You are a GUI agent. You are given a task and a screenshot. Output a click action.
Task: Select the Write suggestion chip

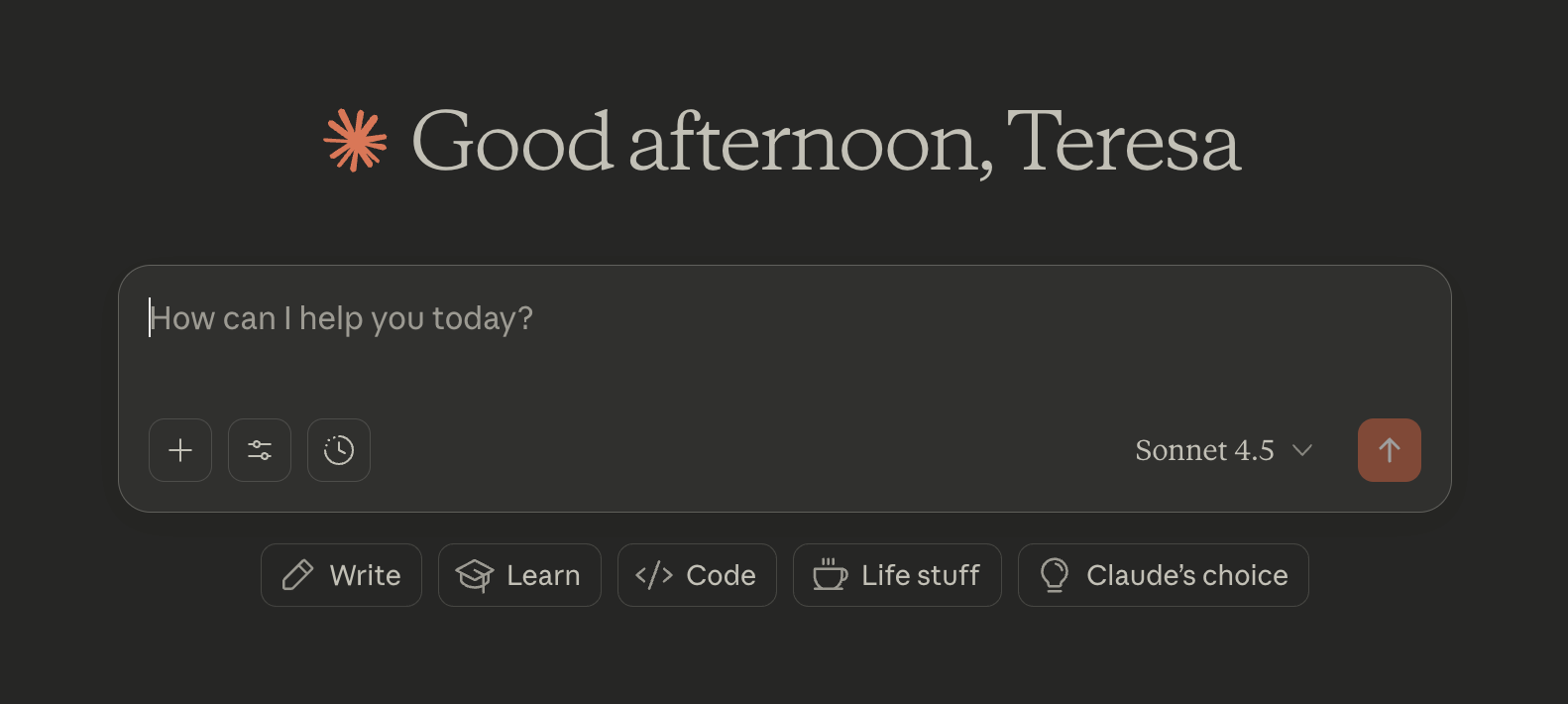[x=341, y=575]
